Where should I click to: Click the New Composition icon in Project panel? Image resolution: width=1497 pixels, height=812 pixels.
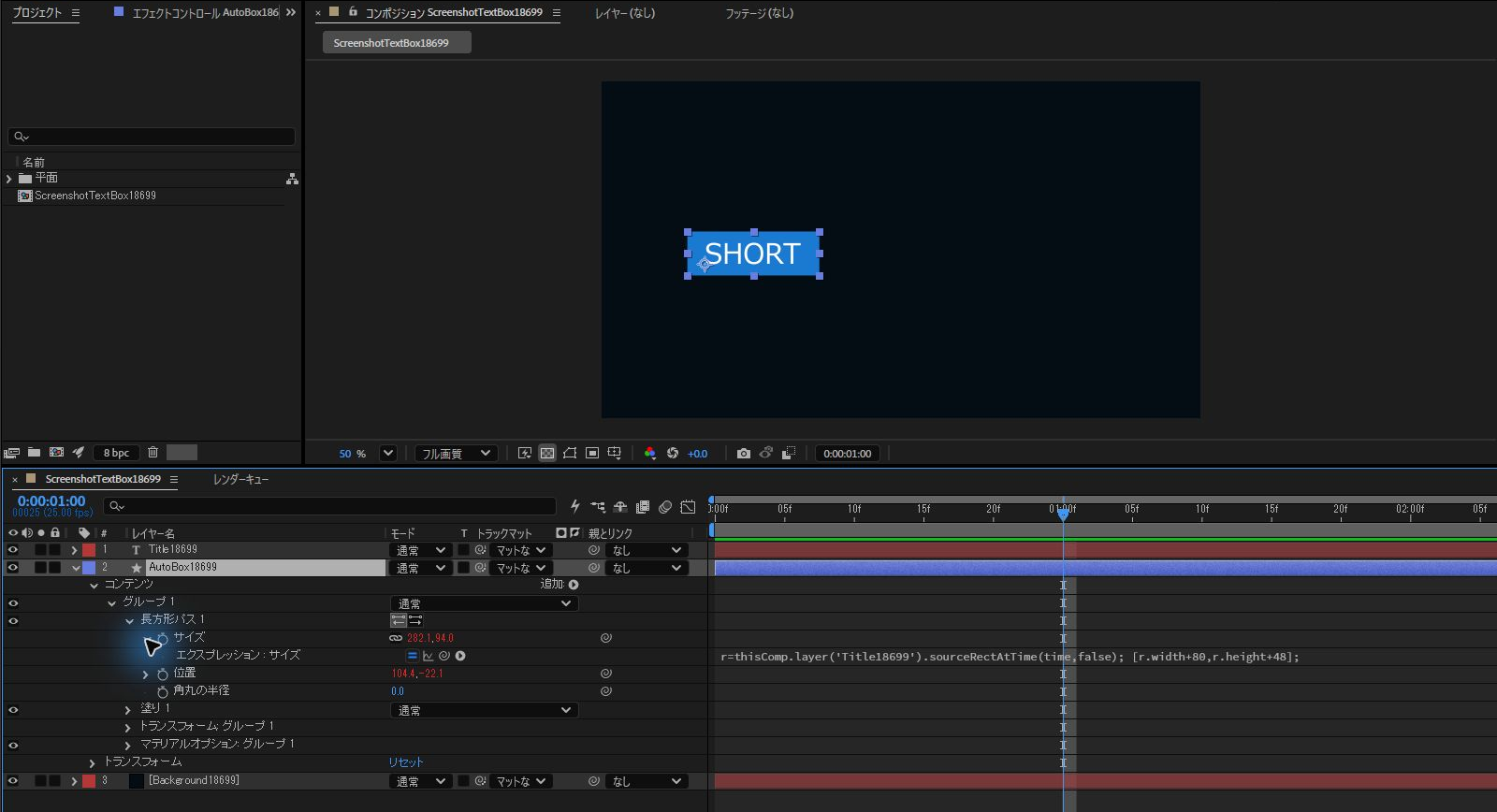coord(56,453)
